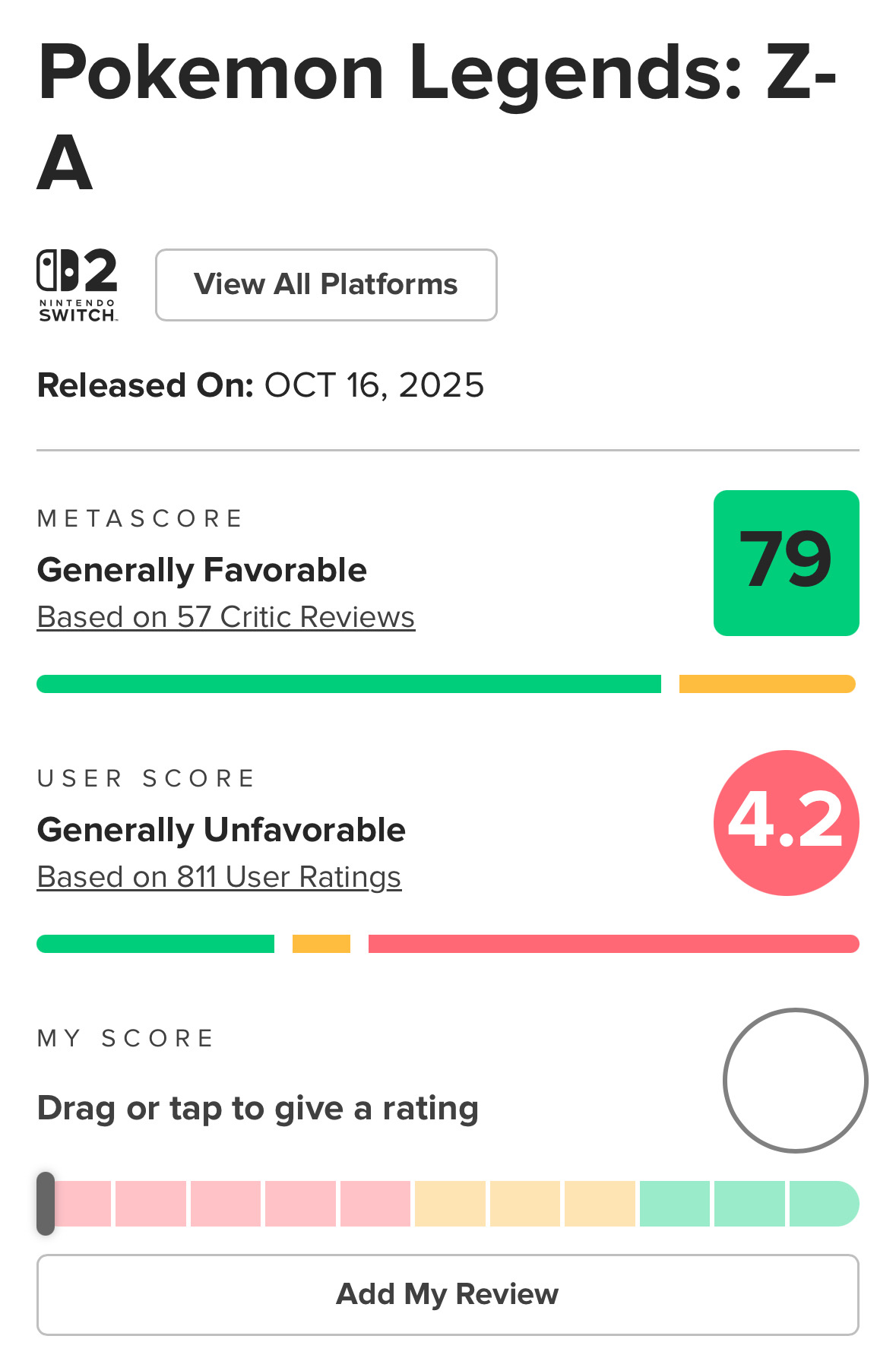
Task: Click the gray rating slider handle
Action: [x=46, y=1204]
